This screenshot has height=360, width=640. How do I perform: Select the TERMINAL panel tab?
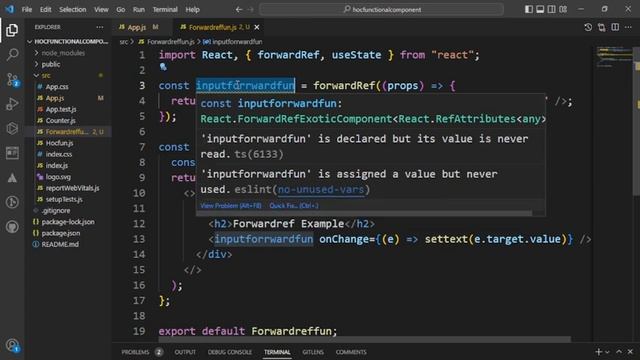[x=277, y=352]
